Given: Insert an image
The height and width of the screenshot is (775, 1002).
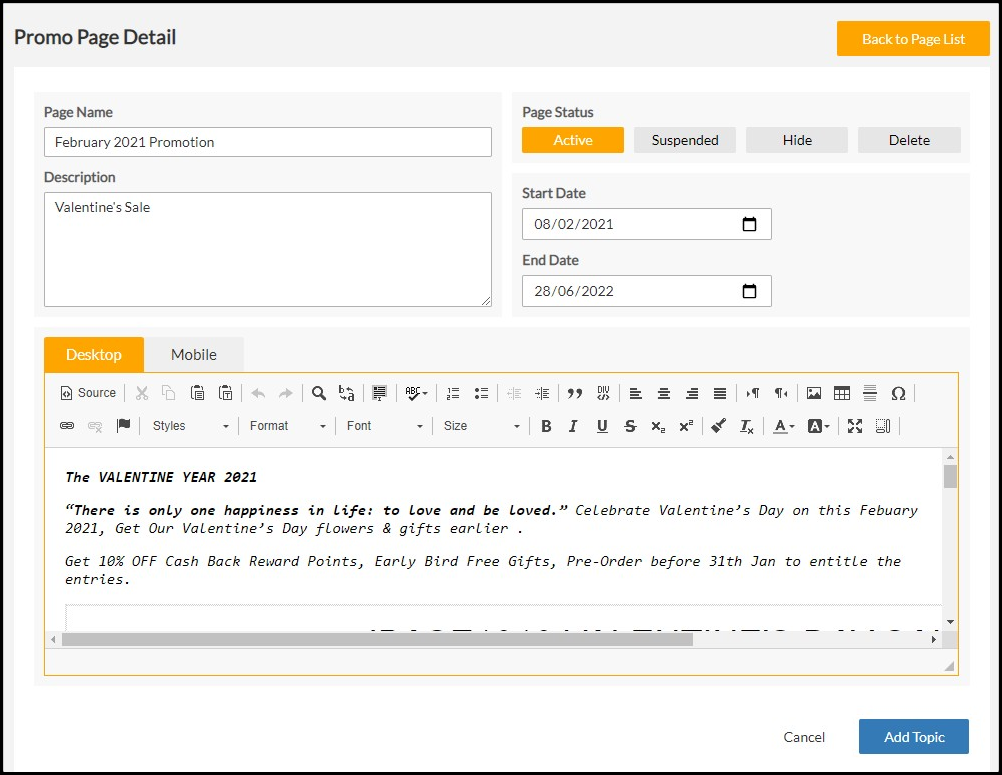Looking at the screenshot, I should pos(813,393).
